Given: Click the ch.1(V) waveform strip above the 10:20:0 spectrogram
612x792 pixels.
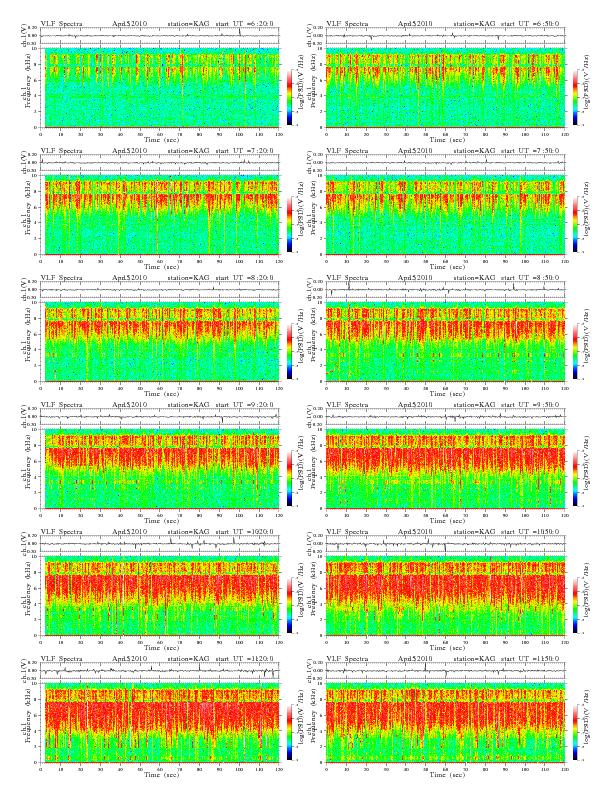Looking at the screenshot, I should (x=160, y=544).
